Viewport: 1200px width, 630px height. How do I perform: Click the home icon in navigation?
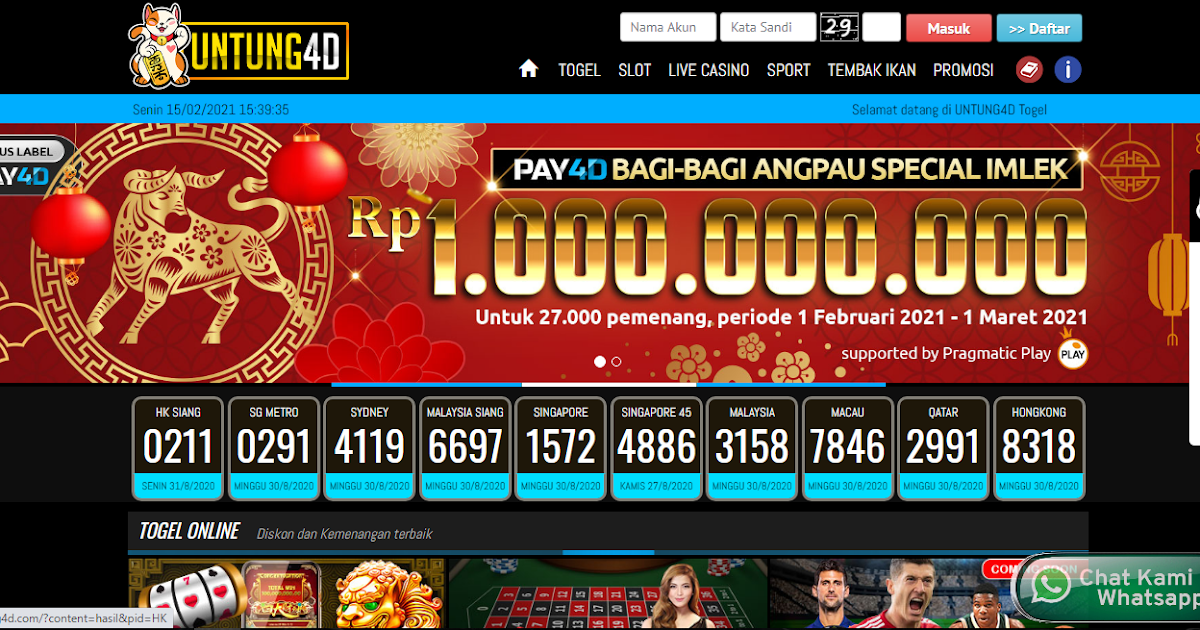coord(529,69)
